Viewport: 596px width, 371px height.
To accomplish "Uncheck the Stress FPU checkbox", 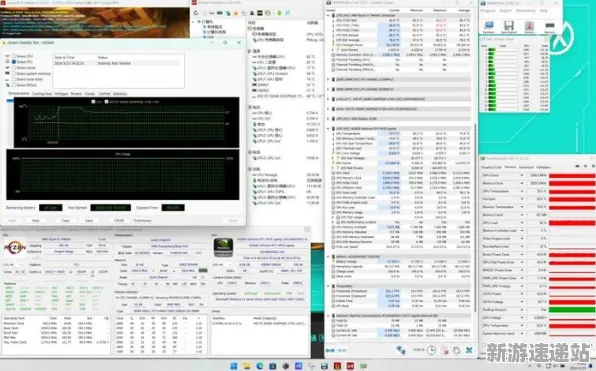I will (14, 62).
